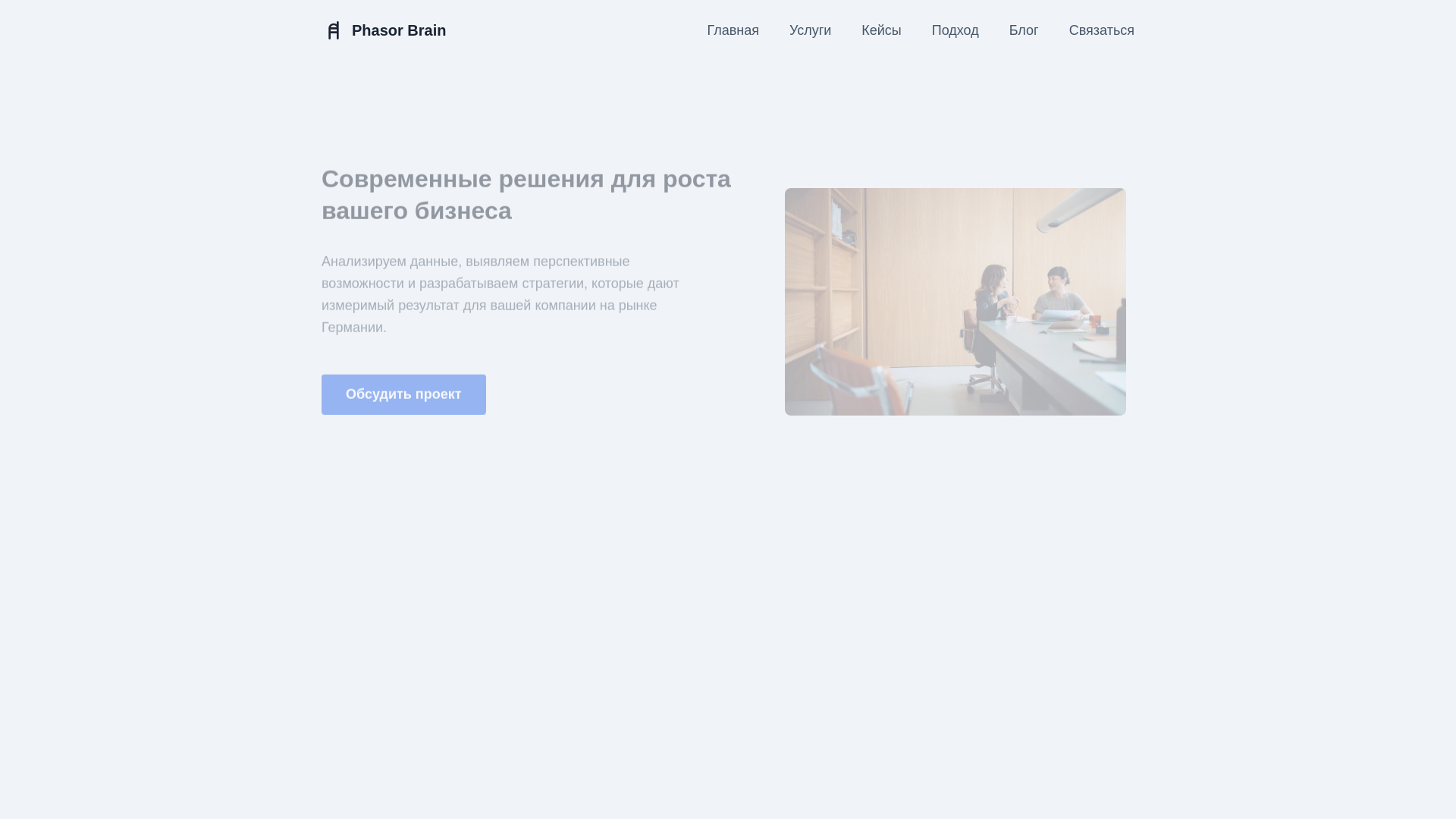Open the Блог section
This screenshot has width=1456, height=819.
point(1024,30)
